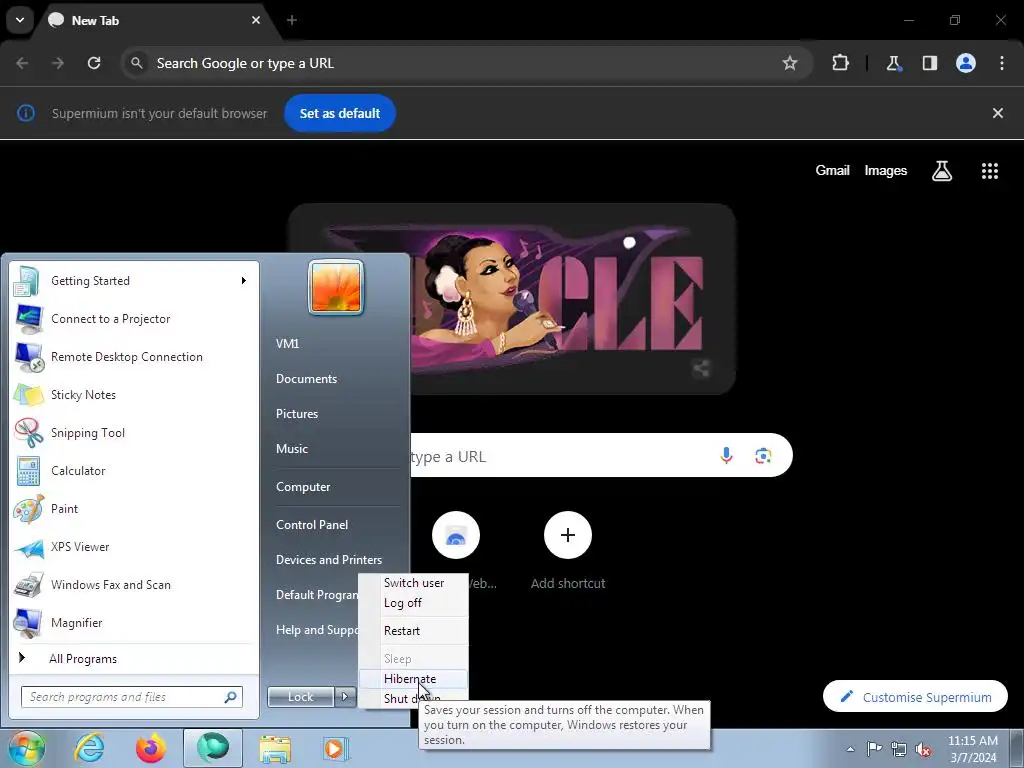
Task: Select Restart from power menu
Action: [414, 631]
